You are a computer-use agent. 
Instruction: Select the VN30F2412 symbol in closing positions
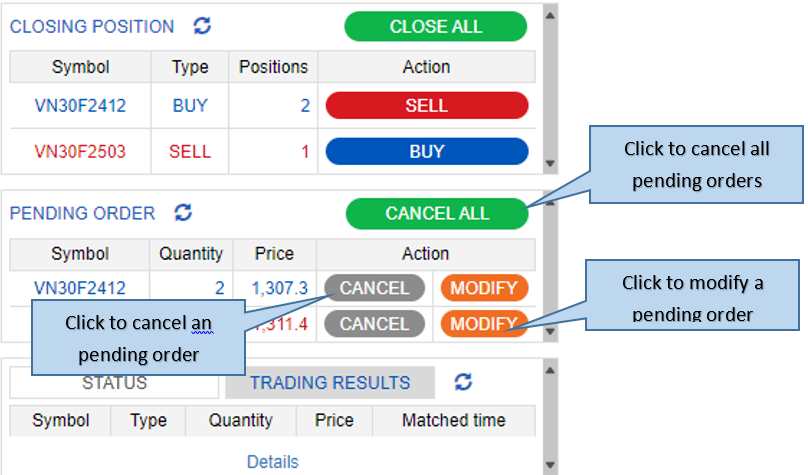click(x=80, y=106)
